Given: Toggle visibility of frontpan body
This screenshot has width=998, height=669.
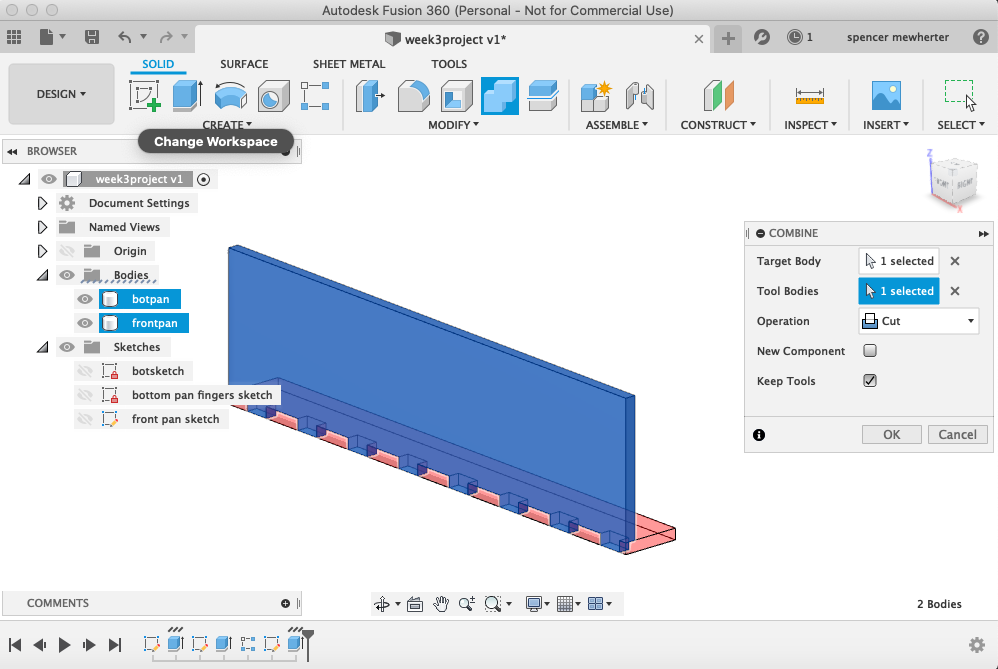Looking at the screenshot, I should click(85, 323).
